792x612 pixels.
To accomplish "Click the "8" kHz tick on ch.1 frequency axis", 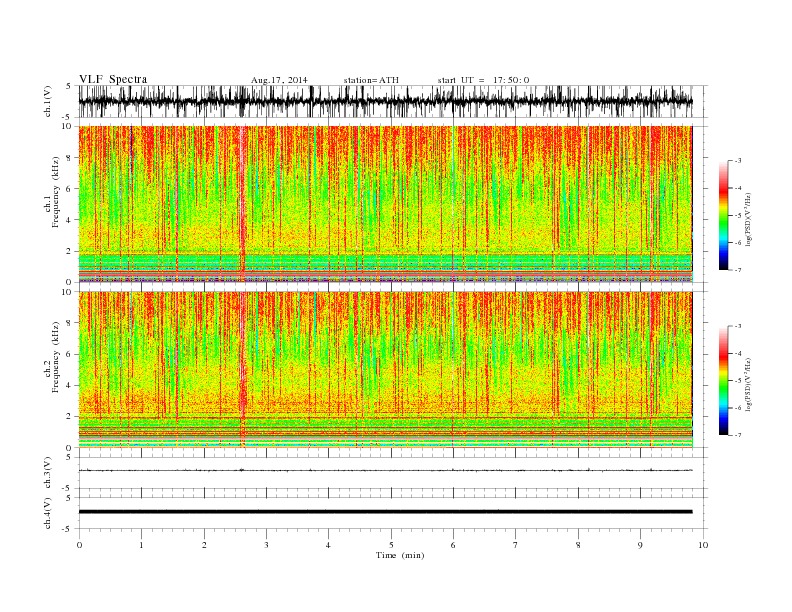I will [x=70, y=158].
